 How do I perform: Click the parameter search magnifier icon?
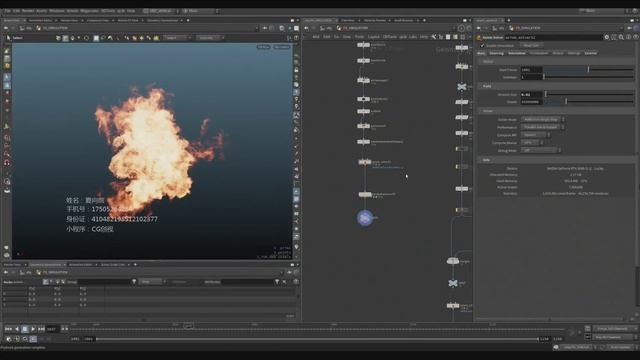[621, 38]
